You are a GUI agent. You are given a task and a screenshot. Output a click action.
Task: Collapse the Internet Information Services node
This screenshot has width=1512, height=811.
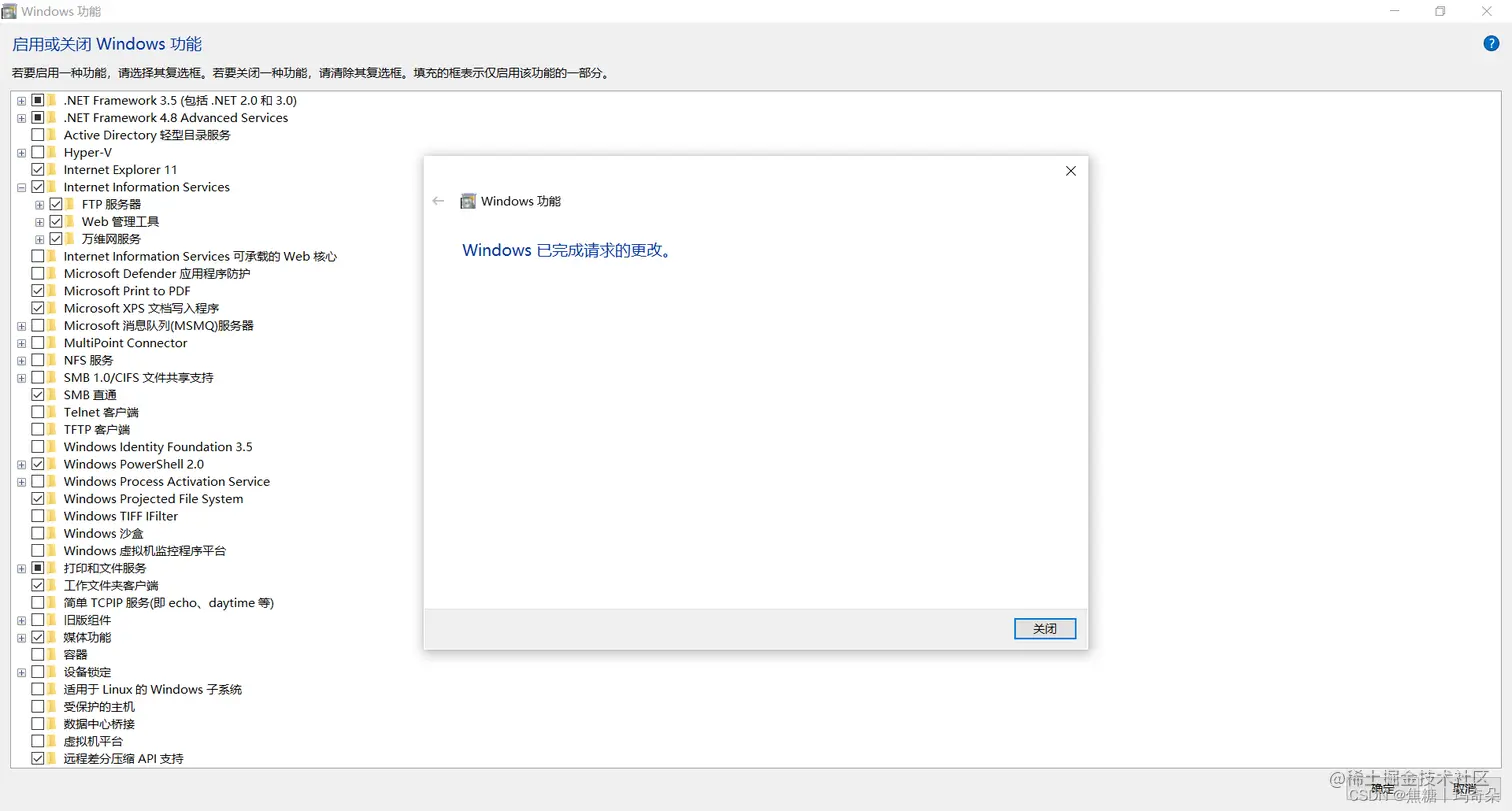[21, 187]
